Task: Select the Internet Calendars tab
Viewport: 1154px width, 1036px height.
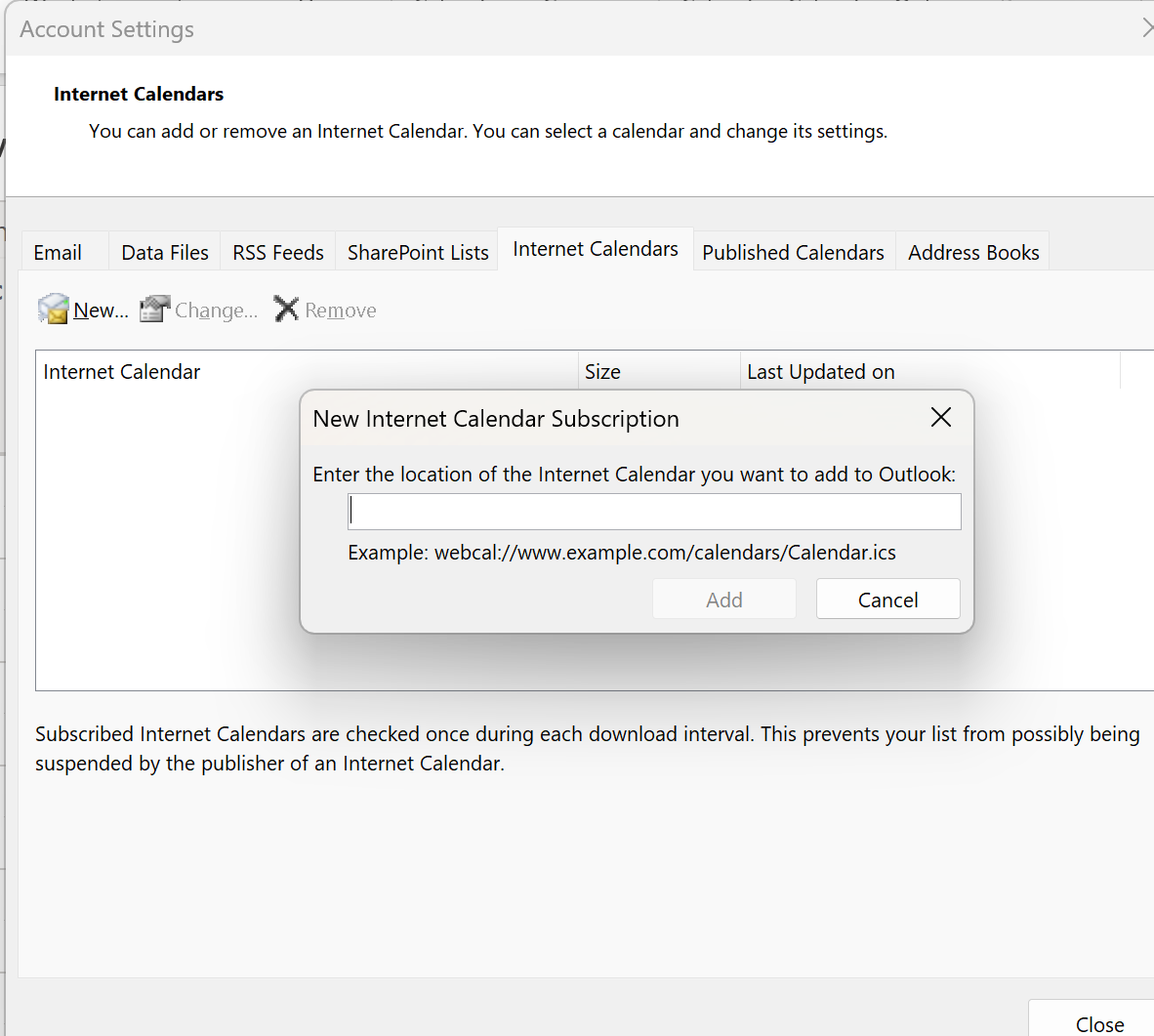Action: pyautogui.click(x=596, y=249)
